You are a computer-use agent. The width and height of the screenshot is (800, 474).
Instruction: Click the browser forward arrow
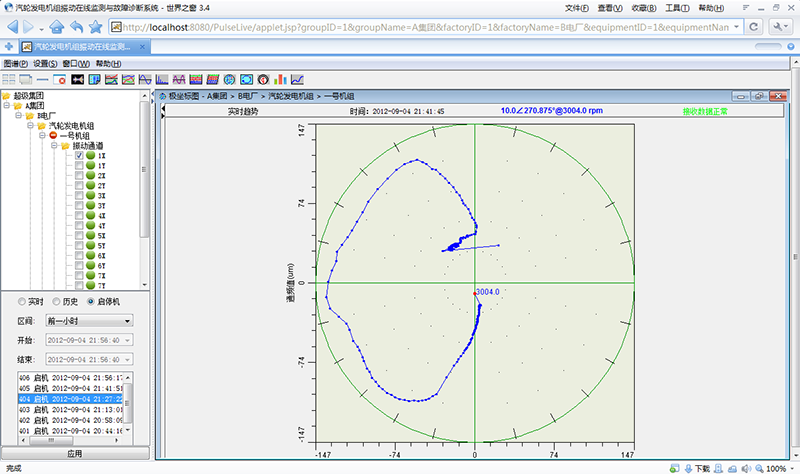coord(29,27)
